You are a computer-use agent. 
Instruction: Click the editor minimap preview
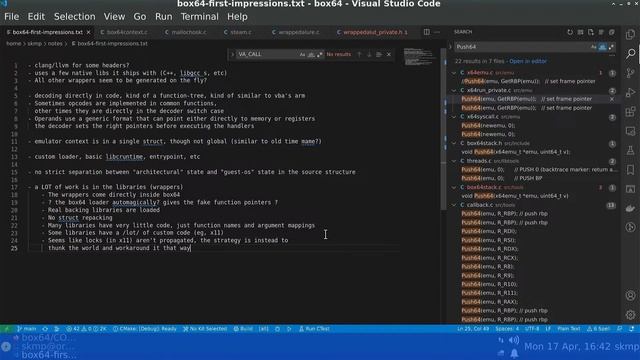pos(419,57)
